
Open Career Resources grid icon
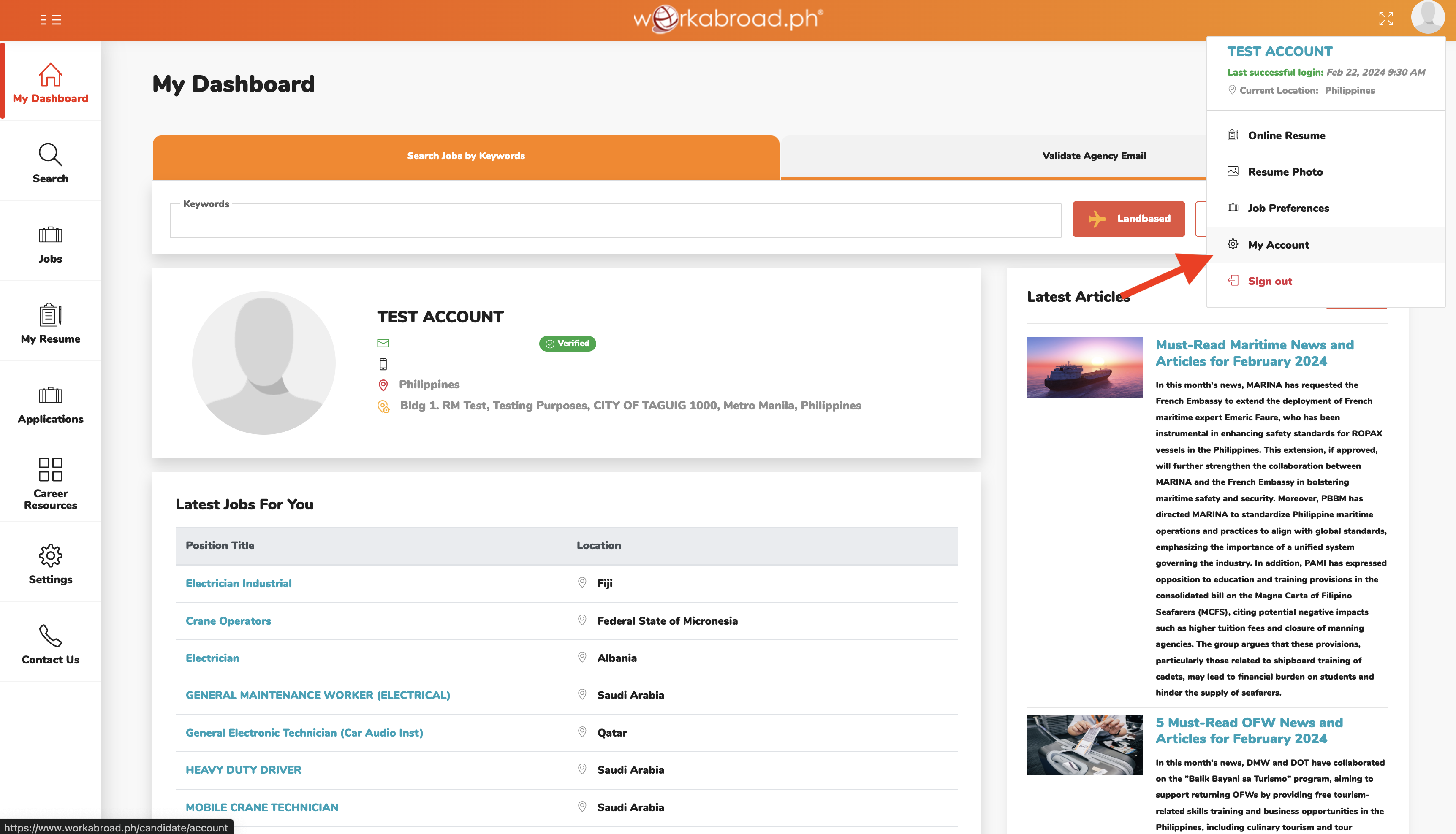50,470
